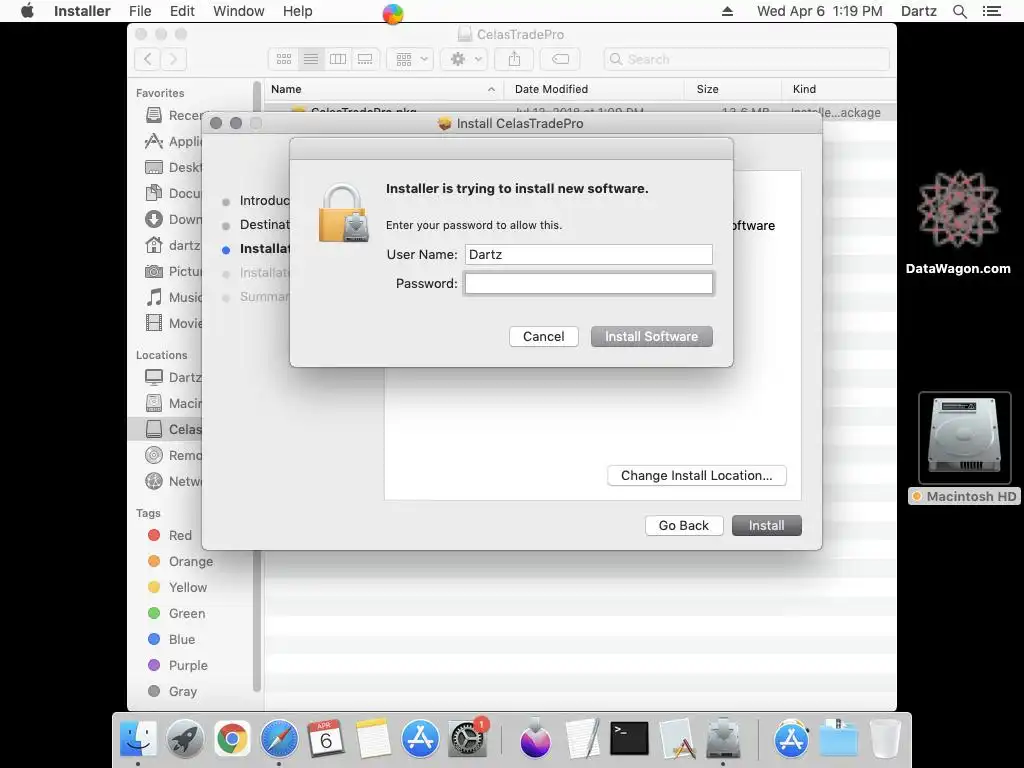Sort by Date Modified column
This screenshot has height=768, width=1024.
pos(594,89)
